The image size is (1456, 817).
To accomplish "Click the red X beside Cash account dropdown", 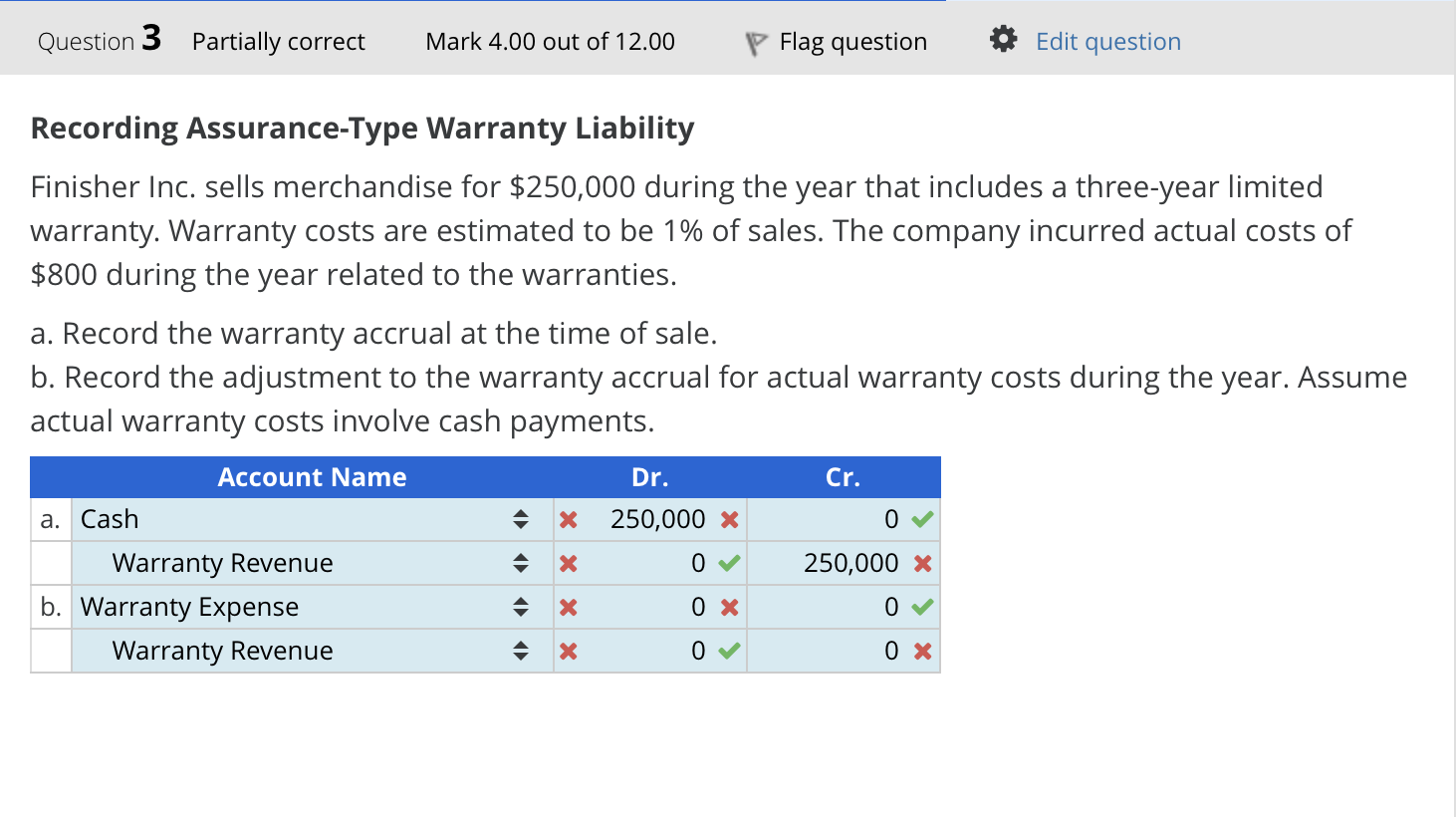I will [x=569, y=520].
